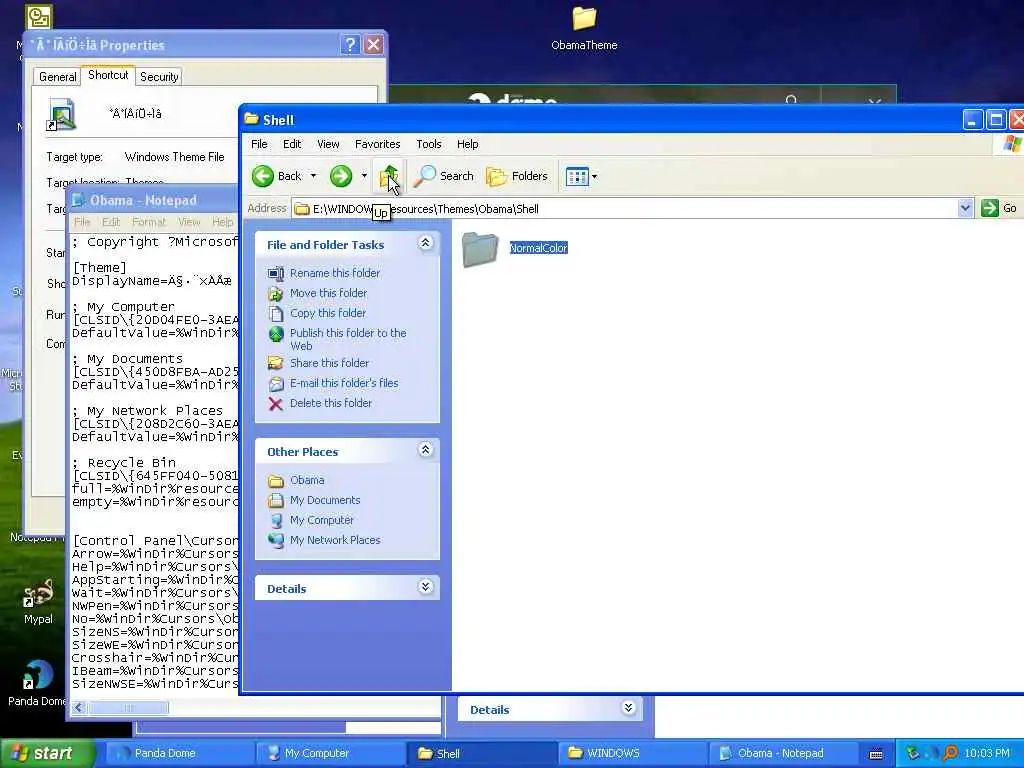The image size is (1024, 768).
Task: Open the File menu in Shell window
Action: [x=259, y=144]
